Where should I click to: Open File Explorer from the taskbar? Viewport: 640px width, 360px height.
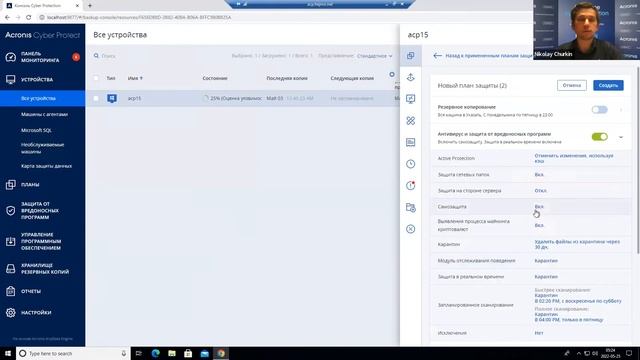[x=172, y=353]
